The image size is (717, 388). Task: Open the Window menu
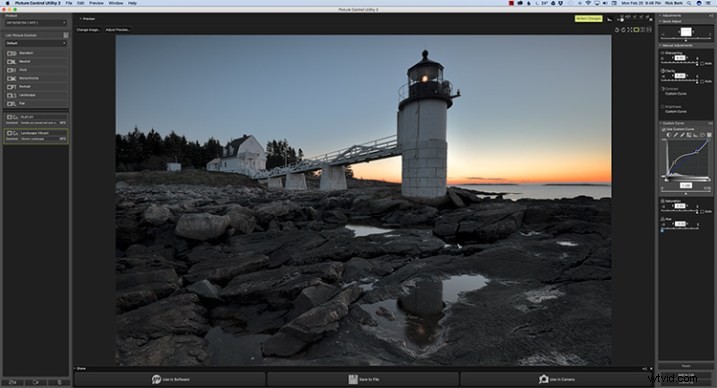pyautogui.click(x=116, y=3)
